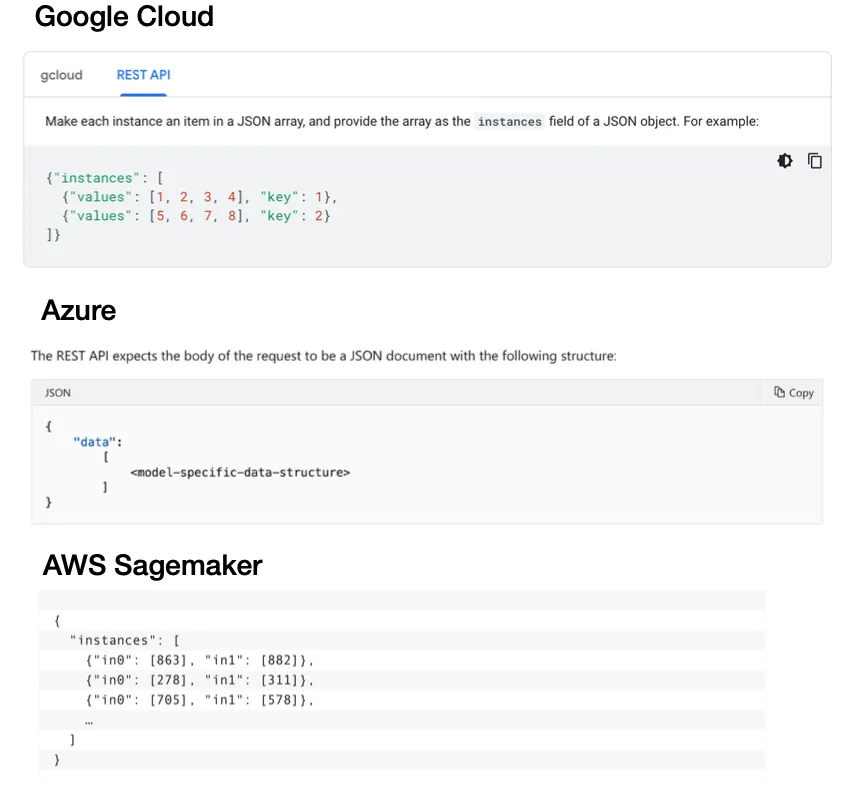
Task: Toggle dark theme for the Google code block
Action: 785,161
